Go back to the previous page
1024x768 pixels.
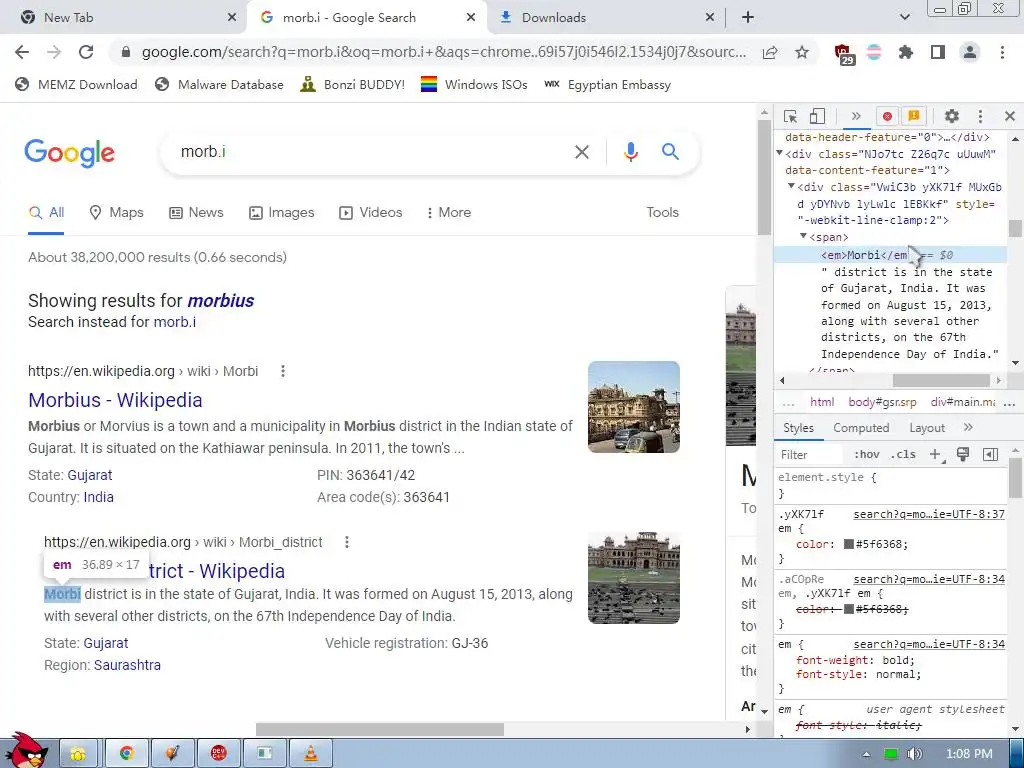22,52
